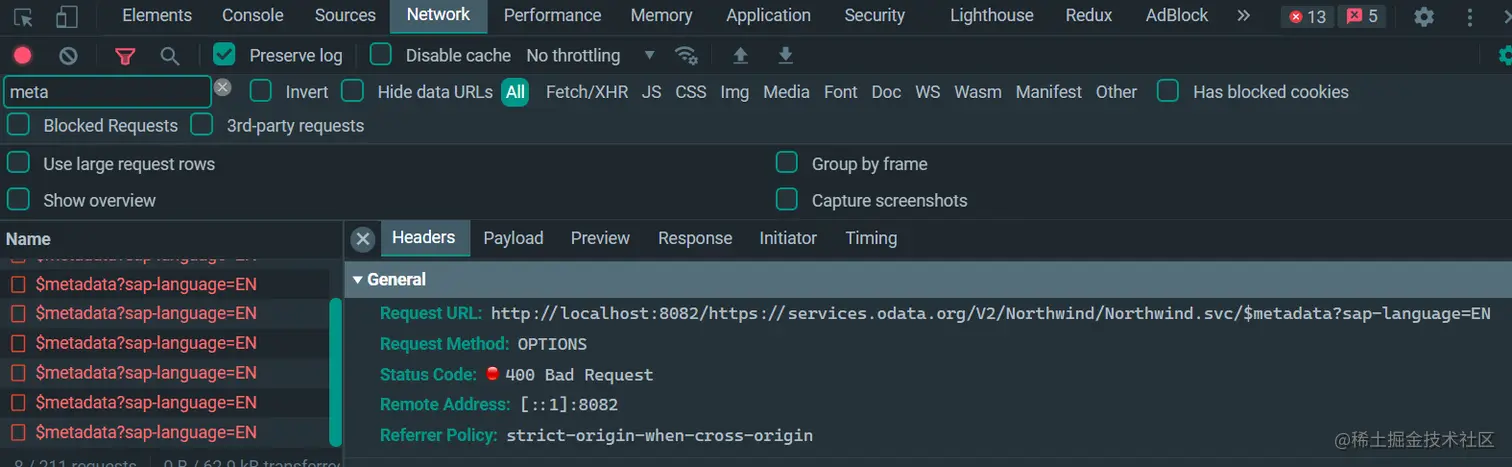
Task: Open network conditions wifi icon
Action: click(x=685, y=56)
